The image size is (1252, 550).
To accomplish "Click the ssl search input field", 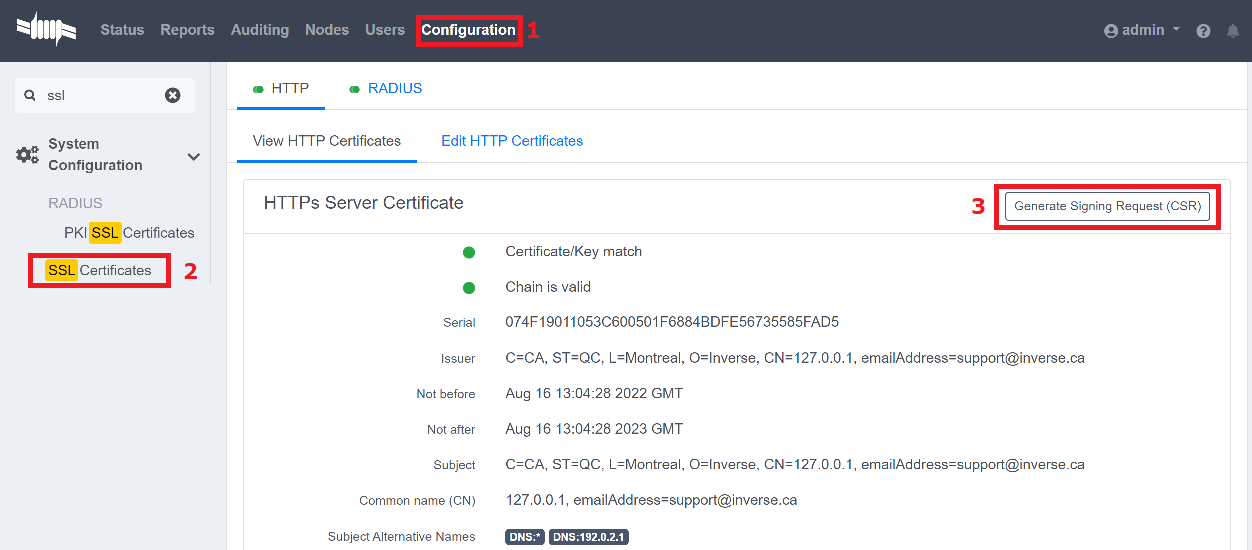I will [100, 95].
